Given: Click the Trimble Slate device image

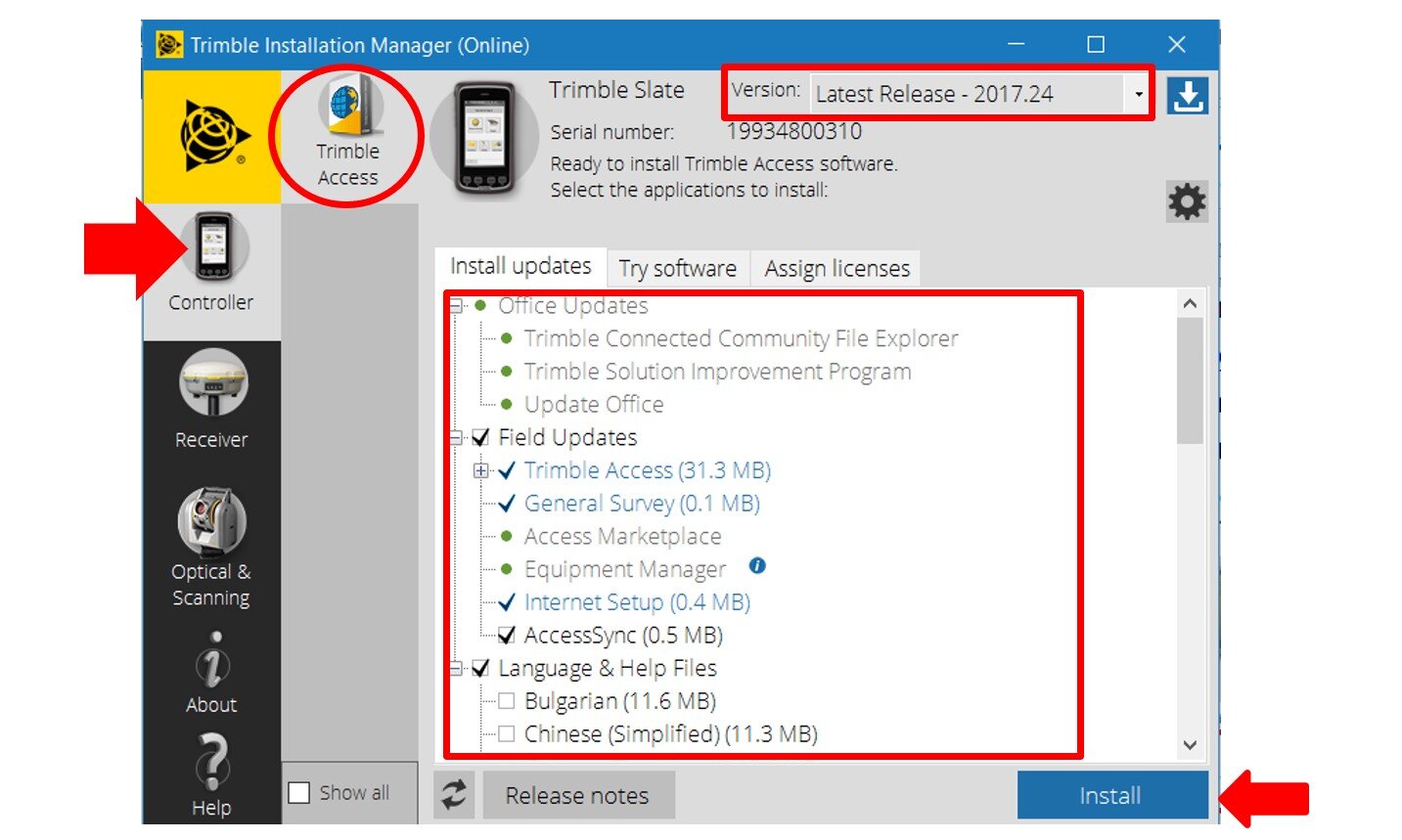Looking at the screenshot, I should 484,136.
